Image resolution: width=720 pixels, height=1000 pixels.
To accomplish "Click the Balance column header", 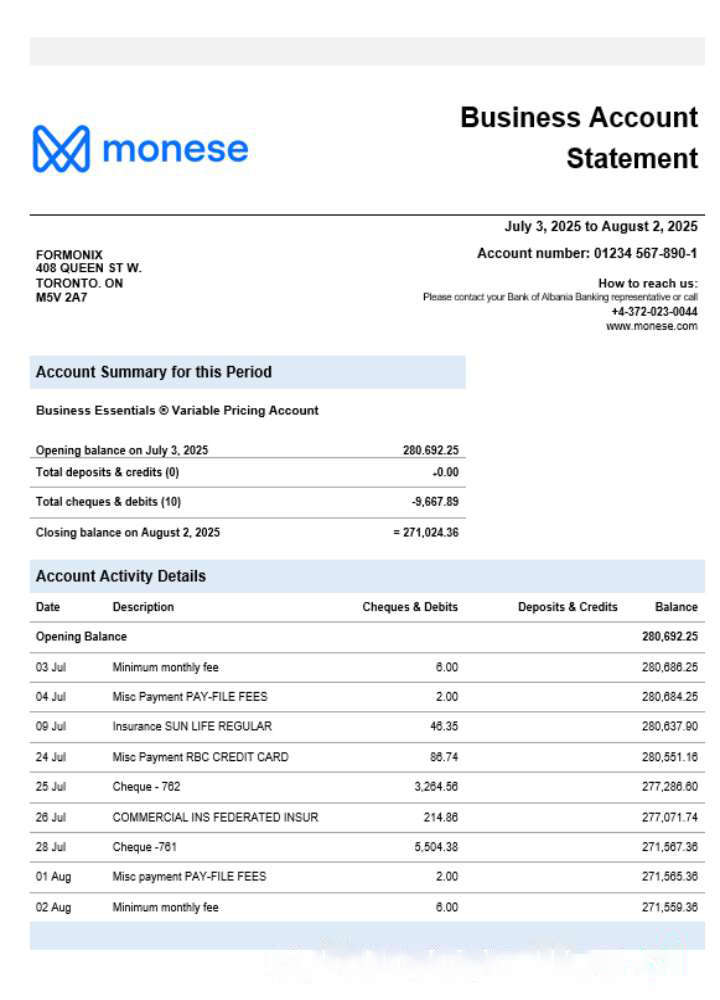I will [x=676, y=607].
